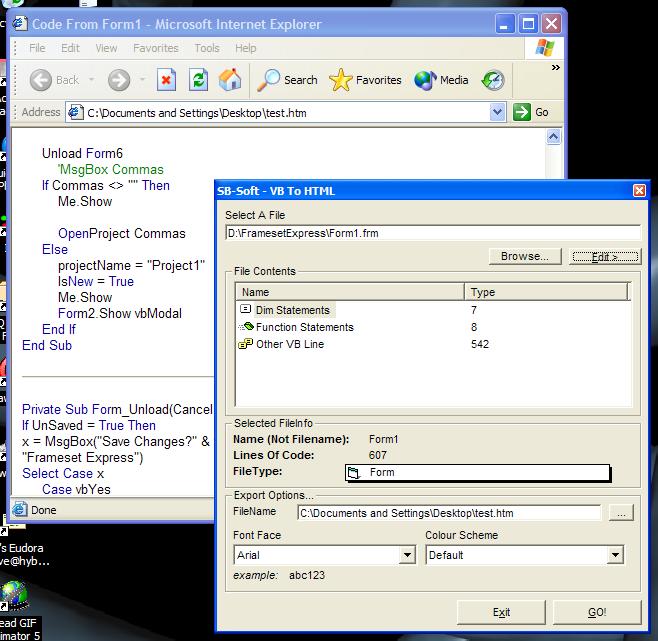This screenshot has height=641, width=658.
Task: Click the export FileName text field
Action: [x=449, y=513]
